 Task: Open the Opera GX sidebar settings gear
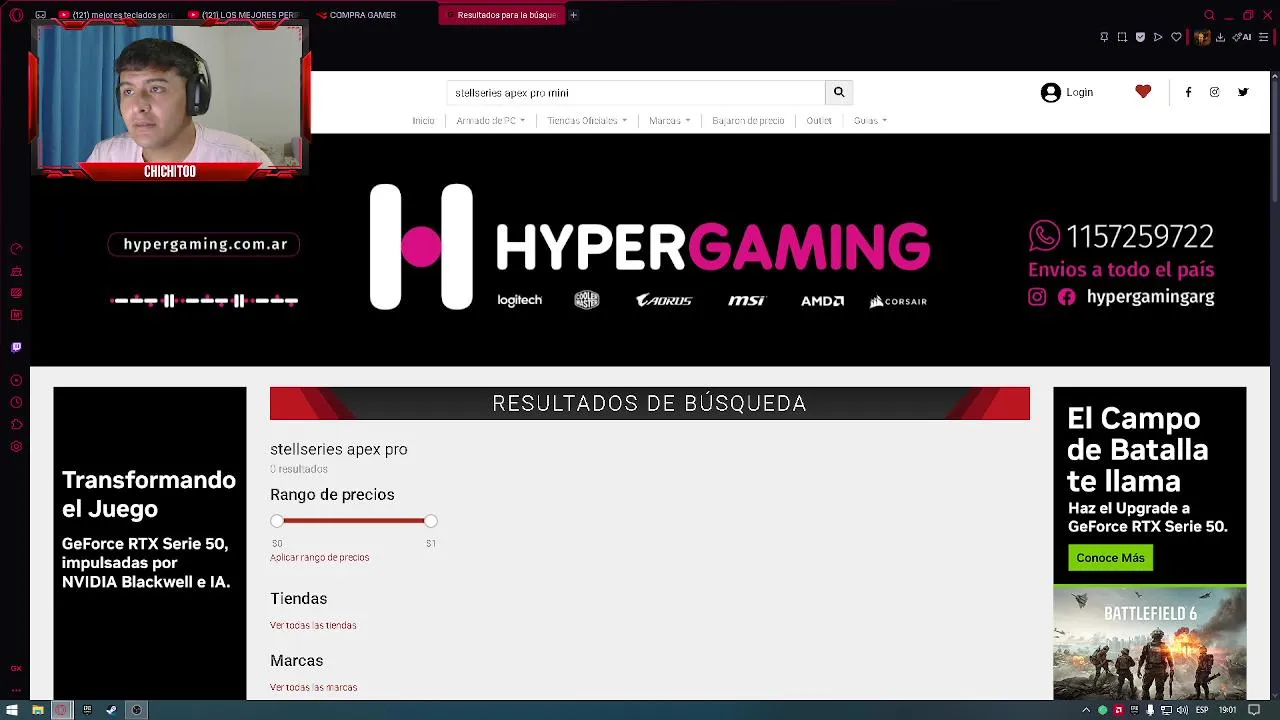[16, 446]
